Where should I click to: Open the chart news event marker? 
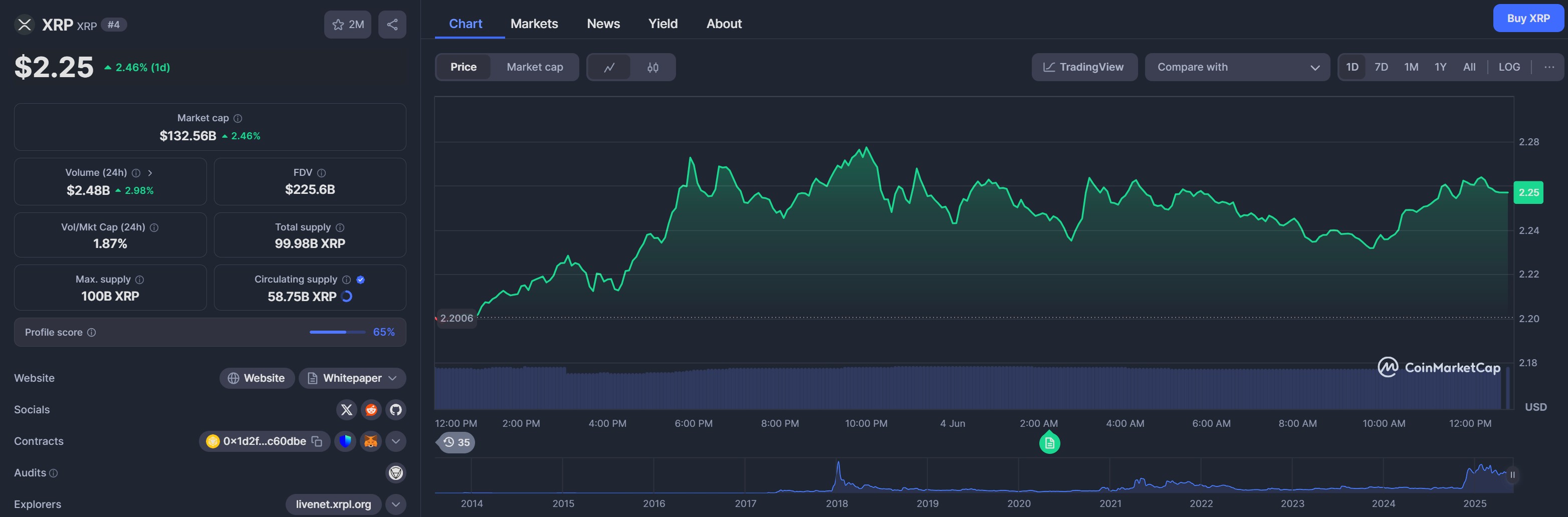(1049, 443)
